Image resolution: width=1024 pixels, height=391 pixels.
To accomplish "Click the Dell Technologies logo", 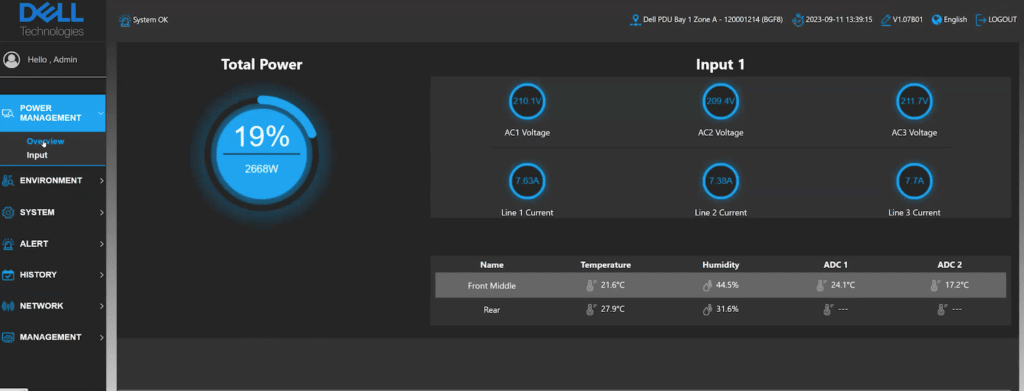I will 52,20.
